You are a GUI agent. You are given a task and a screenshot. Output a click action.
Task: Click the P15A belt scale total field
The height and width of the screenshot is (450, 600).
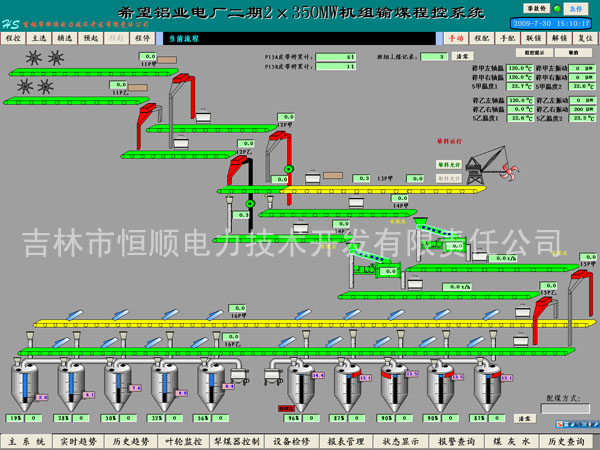pos(336,57)
